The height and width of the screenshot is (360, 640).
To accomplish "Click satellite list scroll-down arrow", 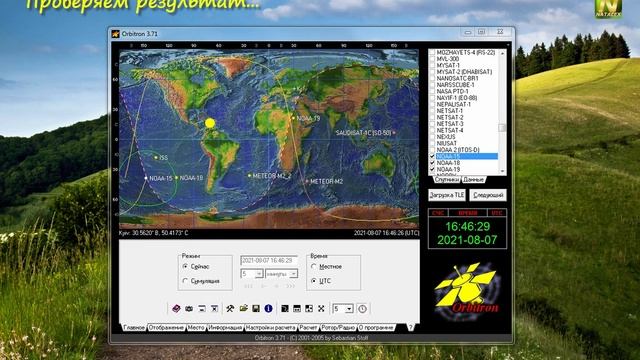I will point(502,171).
